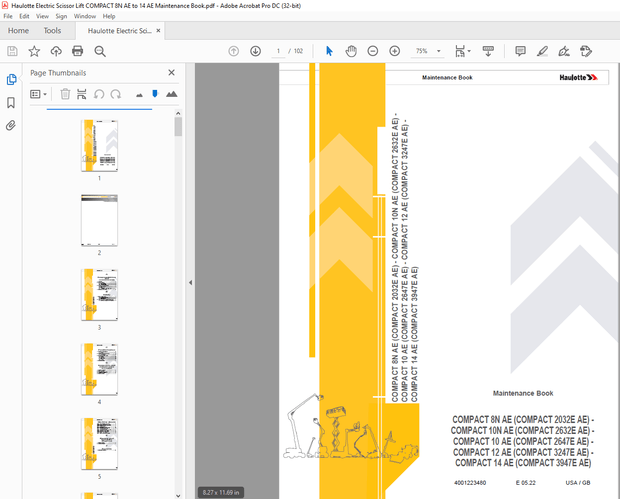The width and height of the screenshot is (620, 499).
Task: Select page 4 thumbnail
Action: [99, 369]
